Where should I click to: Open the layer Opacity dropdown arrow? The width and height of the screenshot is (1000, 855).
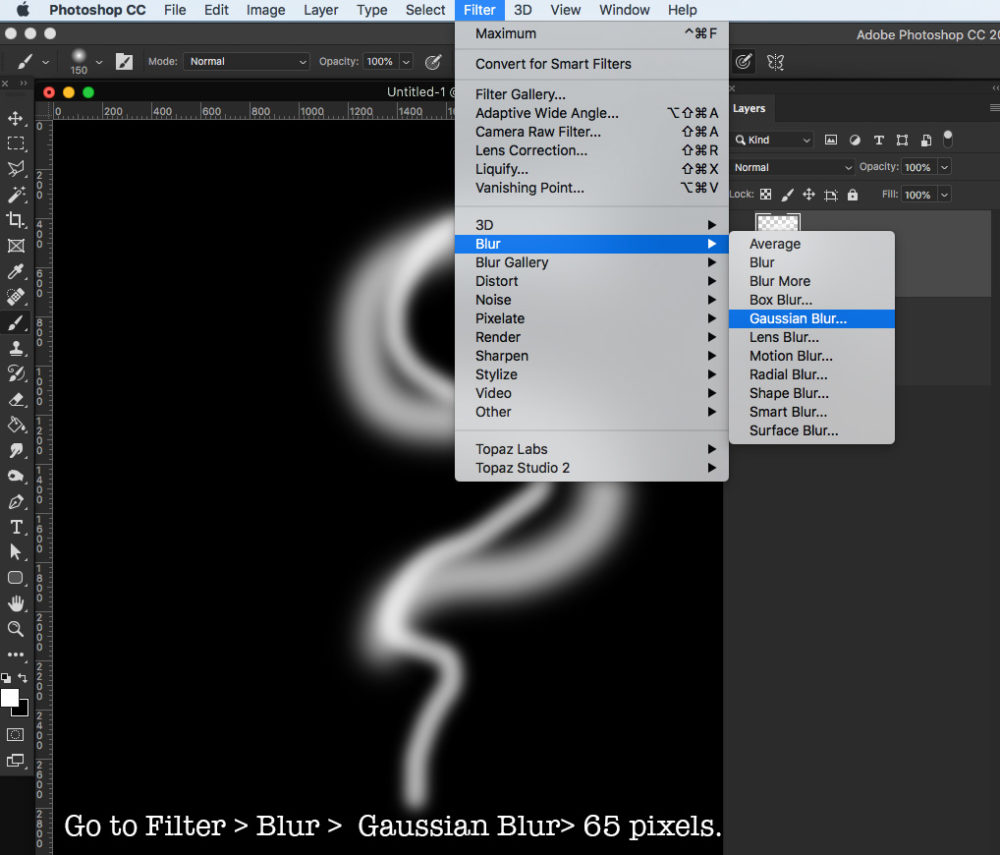pyautogui.click(x=945, y=167)
